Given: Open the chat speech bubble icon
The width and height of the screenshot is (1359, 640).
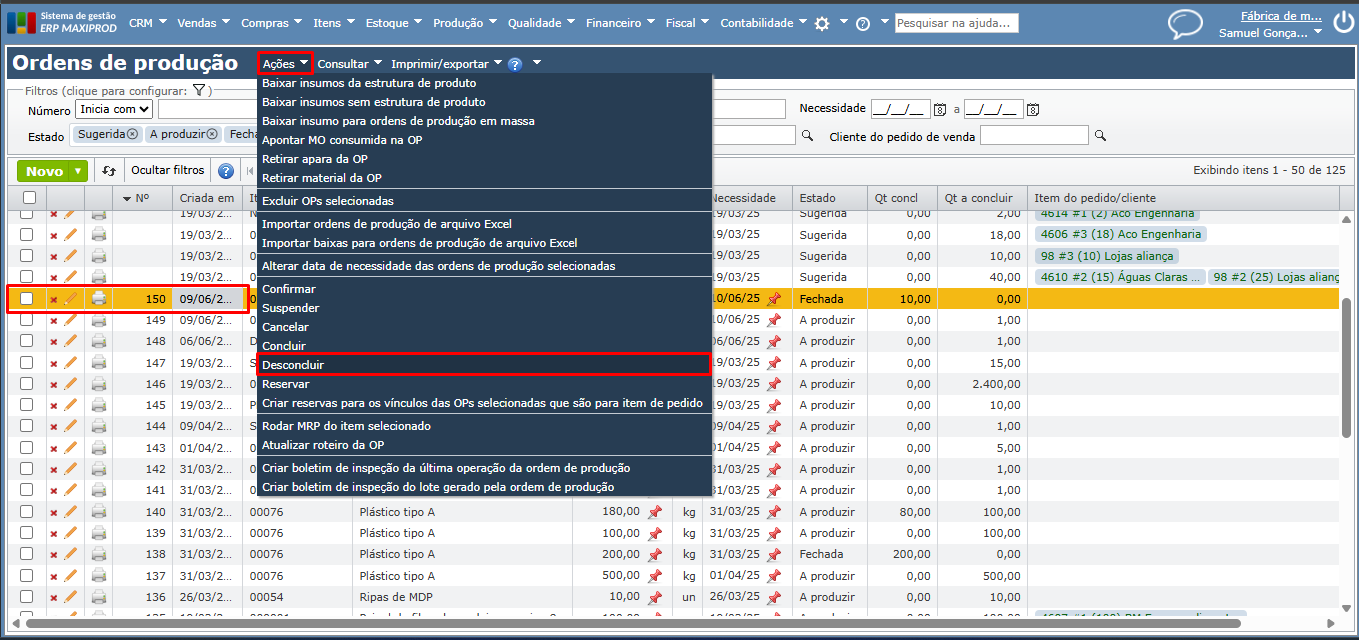Looking at the screenshot, I should coord(1185,24).
